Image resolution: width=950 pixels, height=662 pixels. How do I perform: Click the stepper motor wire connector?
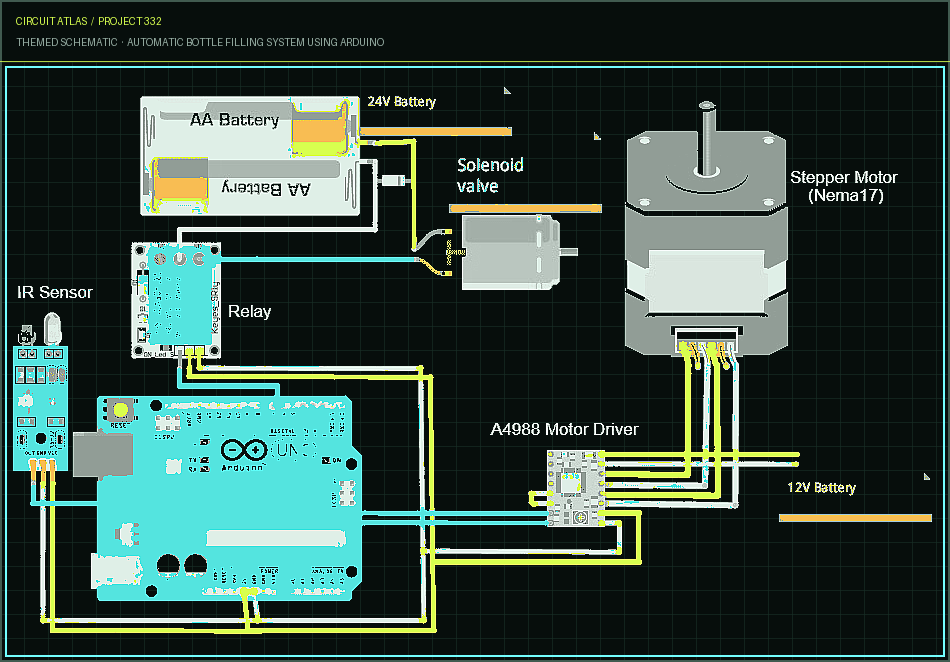706,340
